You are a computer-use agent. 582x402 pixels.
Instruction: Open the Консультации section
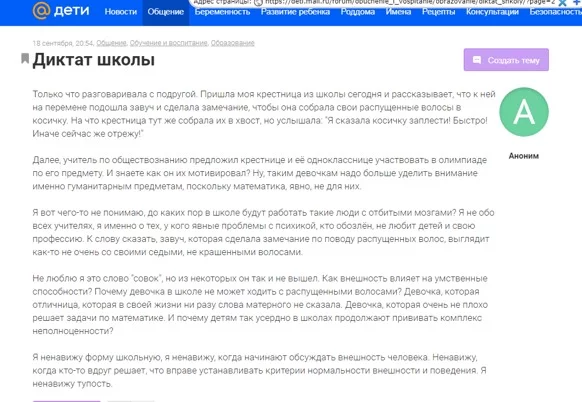point(492,12)
